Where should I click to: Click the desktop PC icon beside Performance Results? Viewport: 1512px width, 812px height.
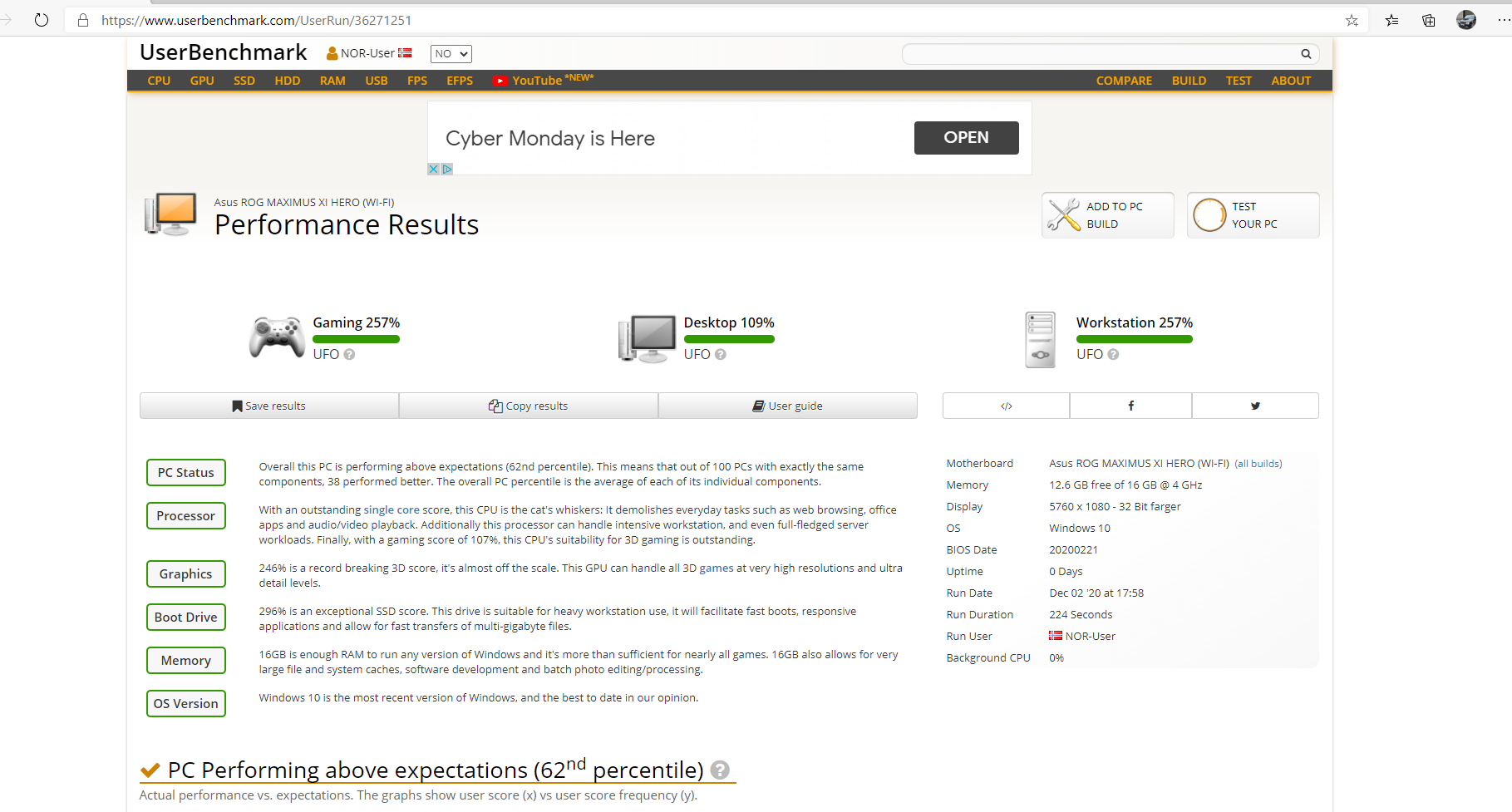[170, 214]
